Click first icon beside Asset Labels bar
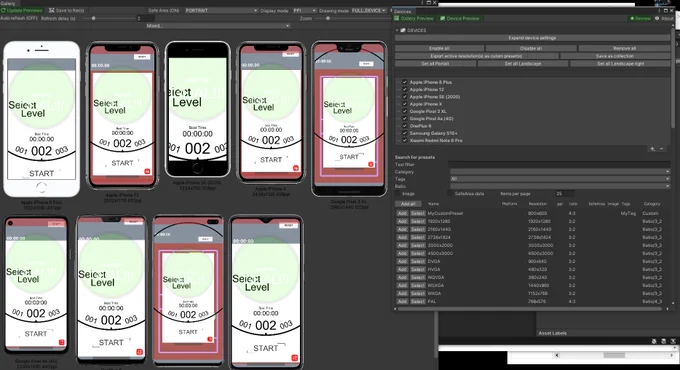Image resolution: width=680 pixels, height=370 pixels. click(x=654, y=341)
